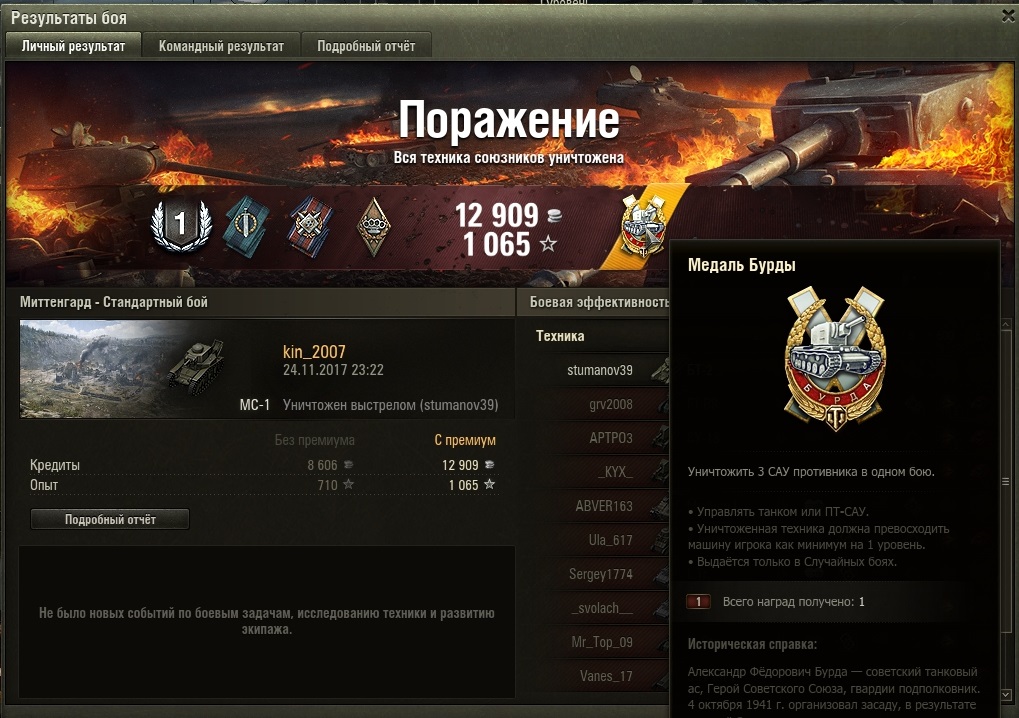Image resolution: width=1019 pixels, height=718 pixels.
Task: Click the first-class mastery badge icon
Action: click(x=181, y=225)
